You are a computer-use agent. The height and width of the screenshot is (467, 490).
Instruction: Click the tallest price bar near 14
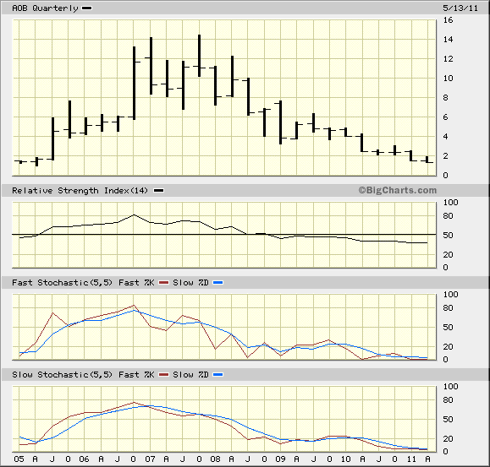(199, 56)
